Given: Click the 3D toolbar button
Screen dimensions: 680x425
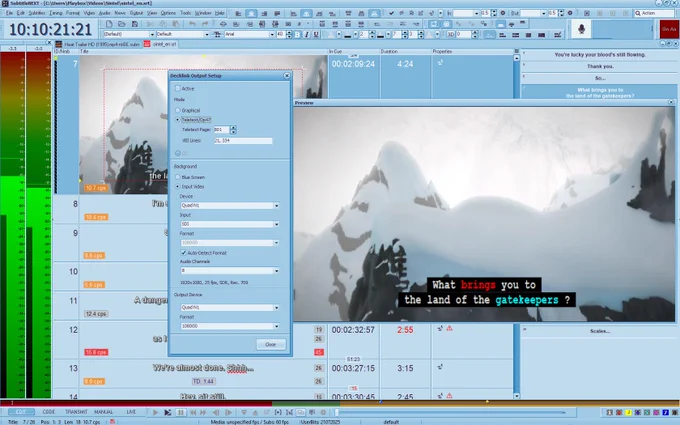Looking at the screenshot, I should [x=451, y=34].
